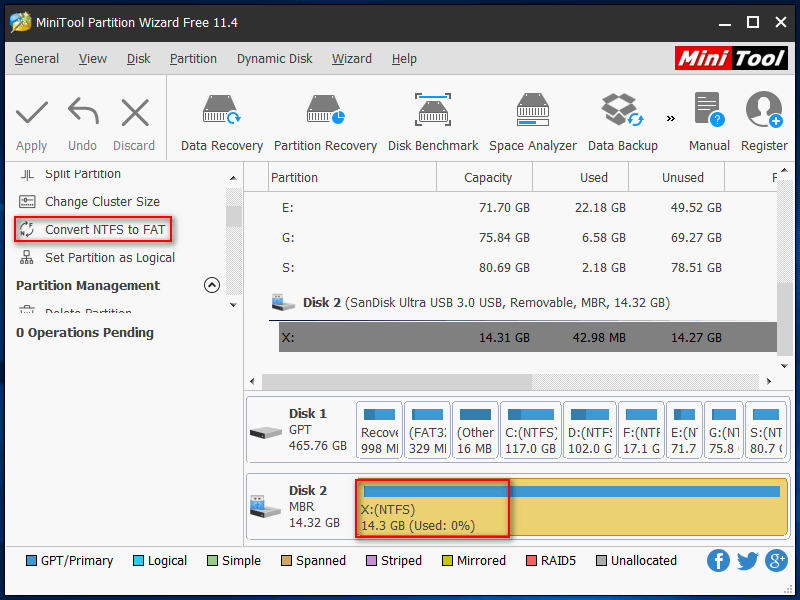Open the Facebook share icon
The image size is (800, 600).
[x=718, y=561]
